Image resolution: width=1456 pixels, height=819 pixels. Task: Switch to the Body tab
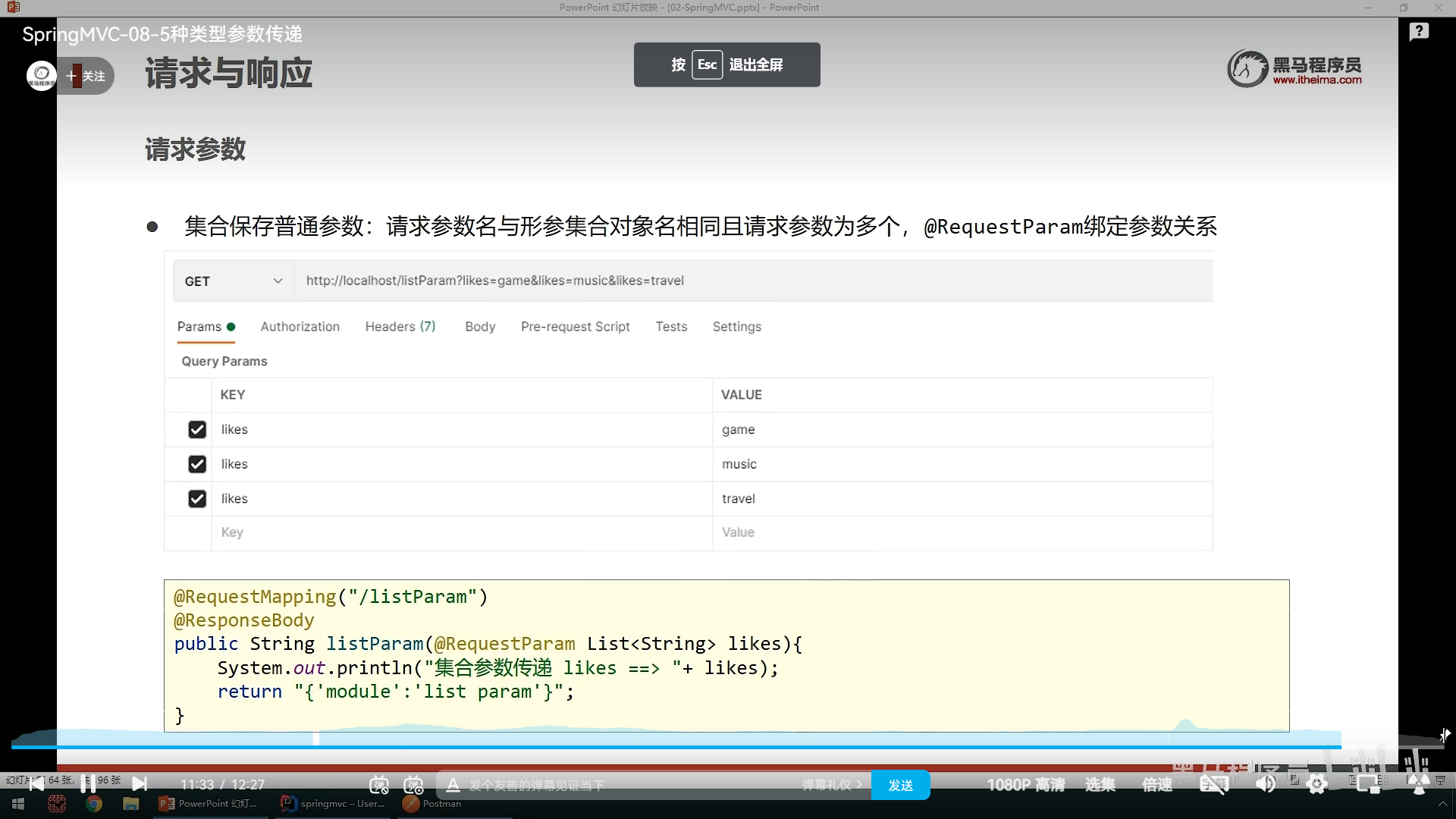tap(480, 327)
